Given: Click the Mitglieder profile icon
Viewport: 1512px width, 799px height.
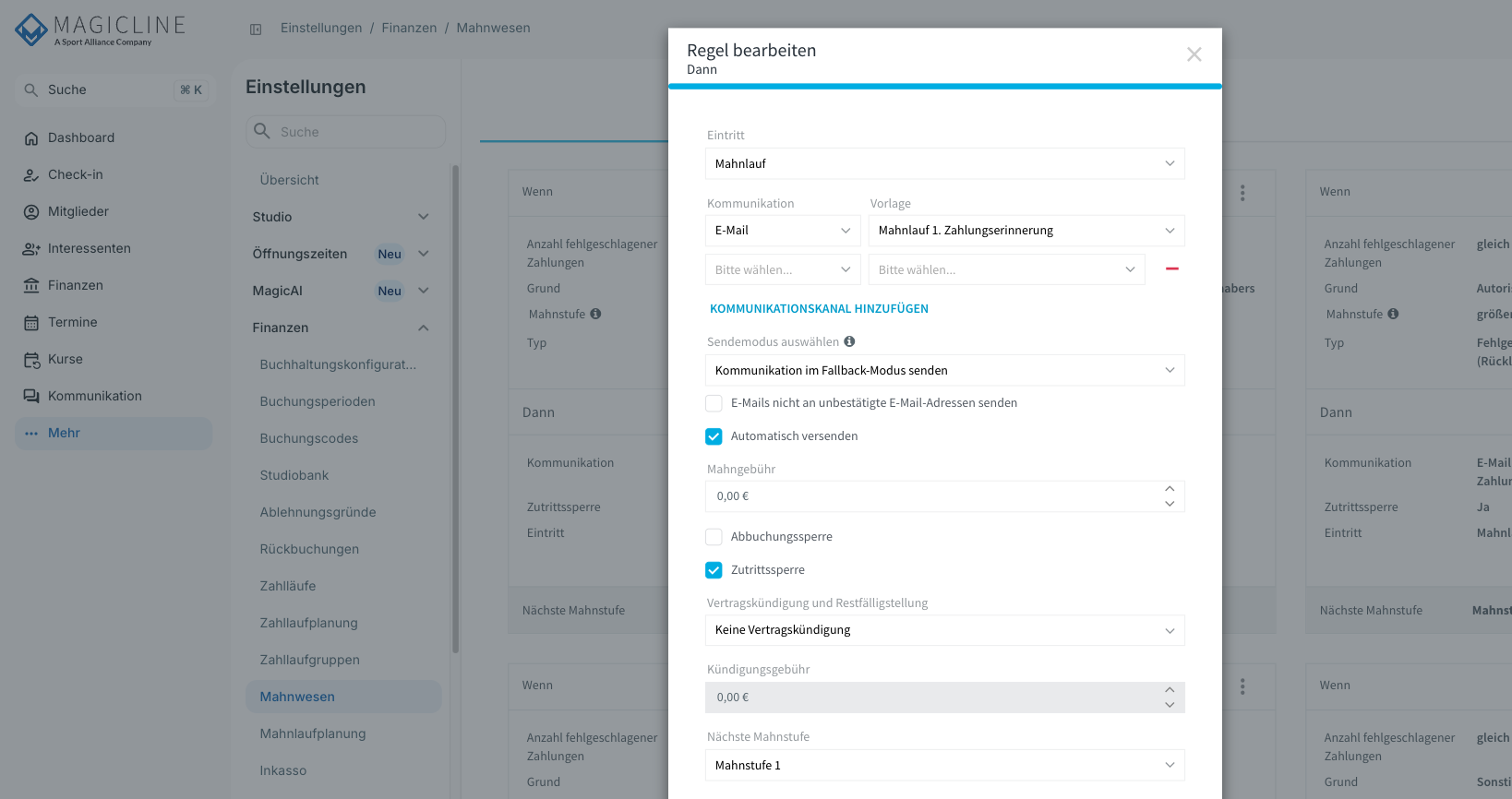Looking at the screenshot, I should click(31, 212).
